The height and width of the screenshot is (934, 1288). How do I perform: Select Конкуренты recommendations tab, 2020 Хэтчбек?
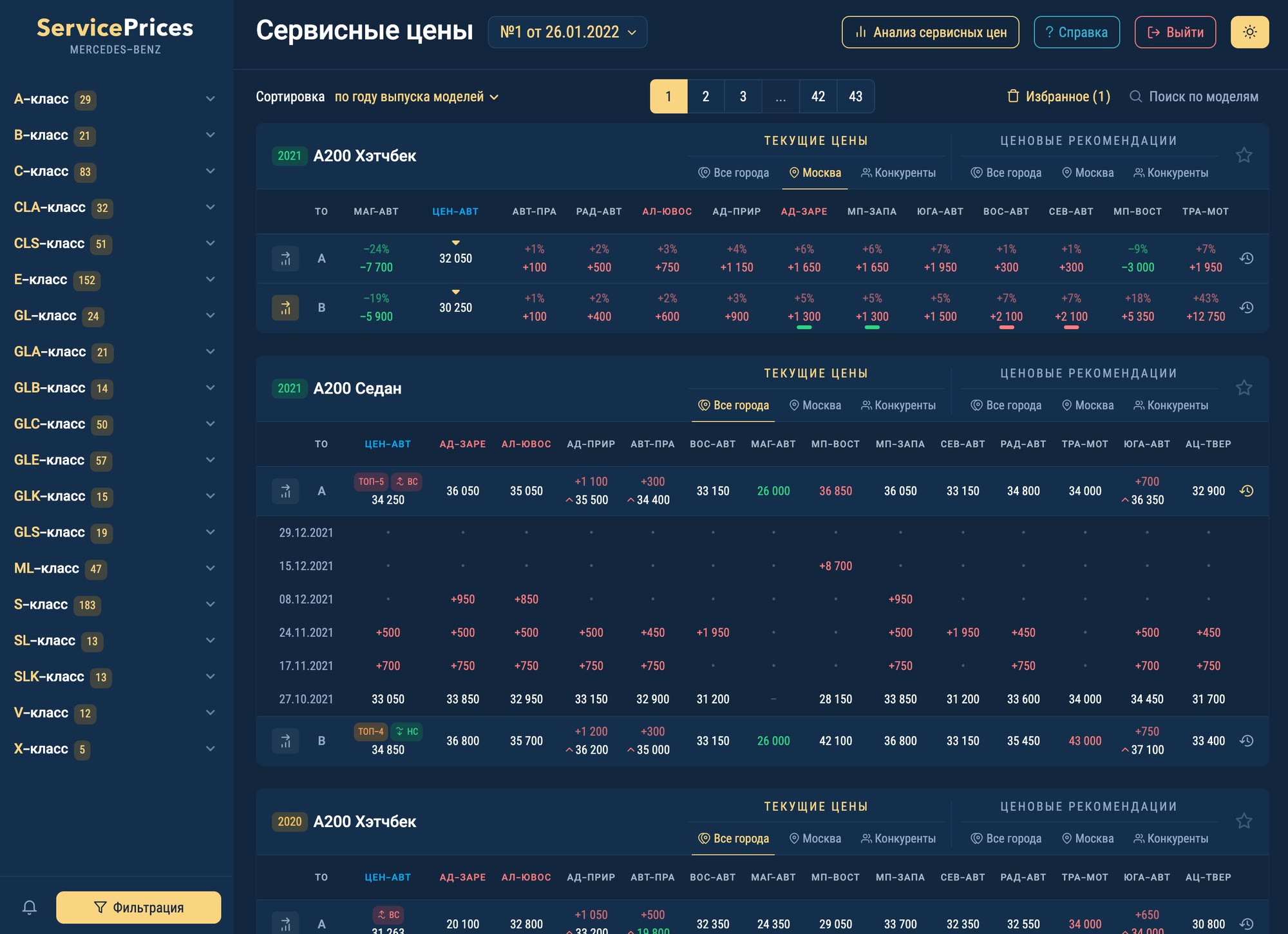[x=1171, y=839]
